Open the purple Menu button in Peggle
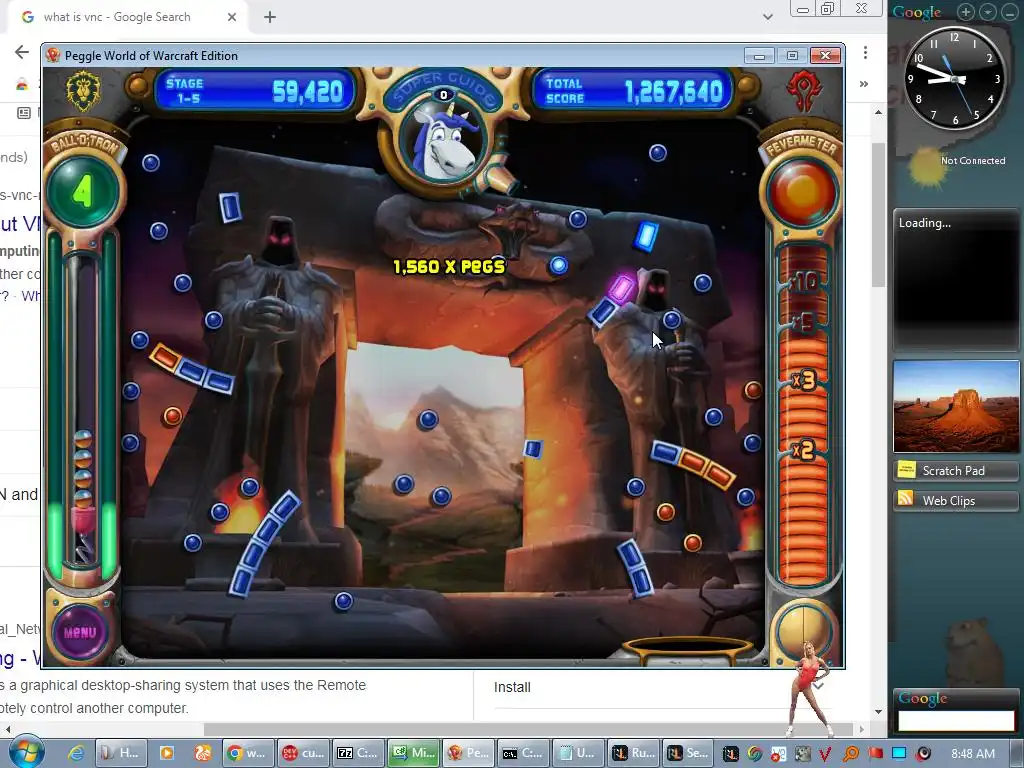 tap(80, 632)
